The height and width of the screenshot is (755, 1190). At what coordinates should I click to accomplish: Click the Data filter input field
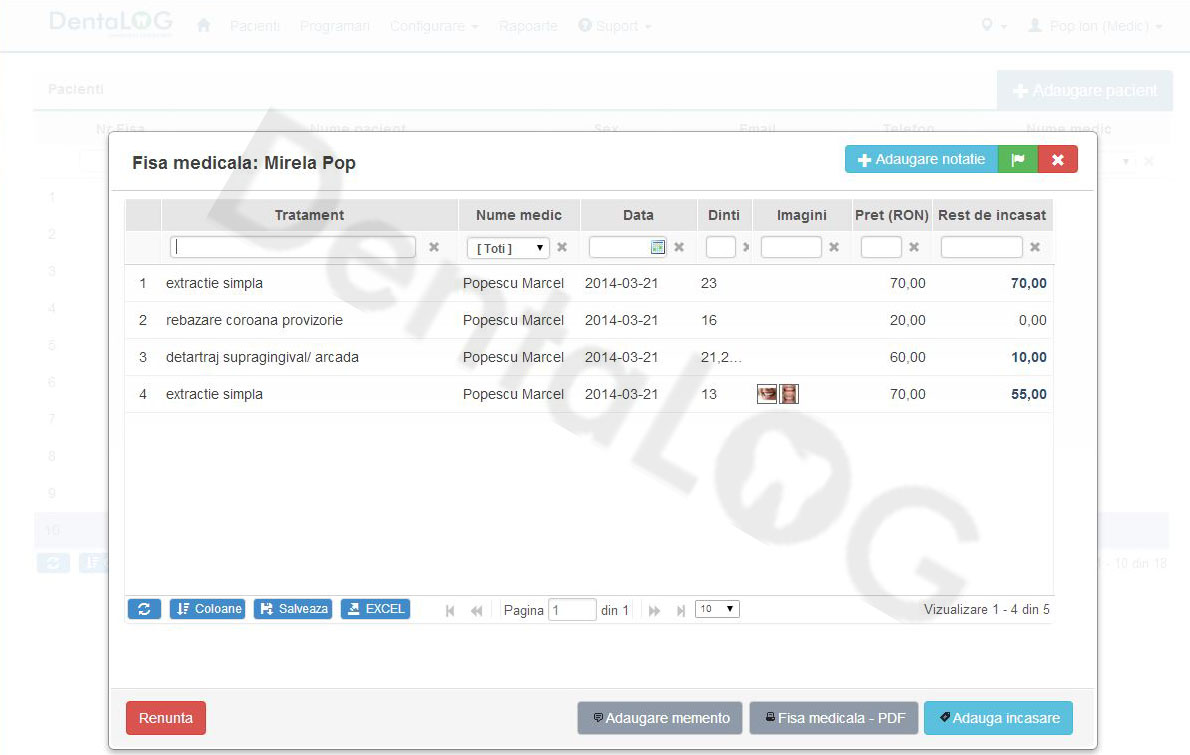point(628,247)
